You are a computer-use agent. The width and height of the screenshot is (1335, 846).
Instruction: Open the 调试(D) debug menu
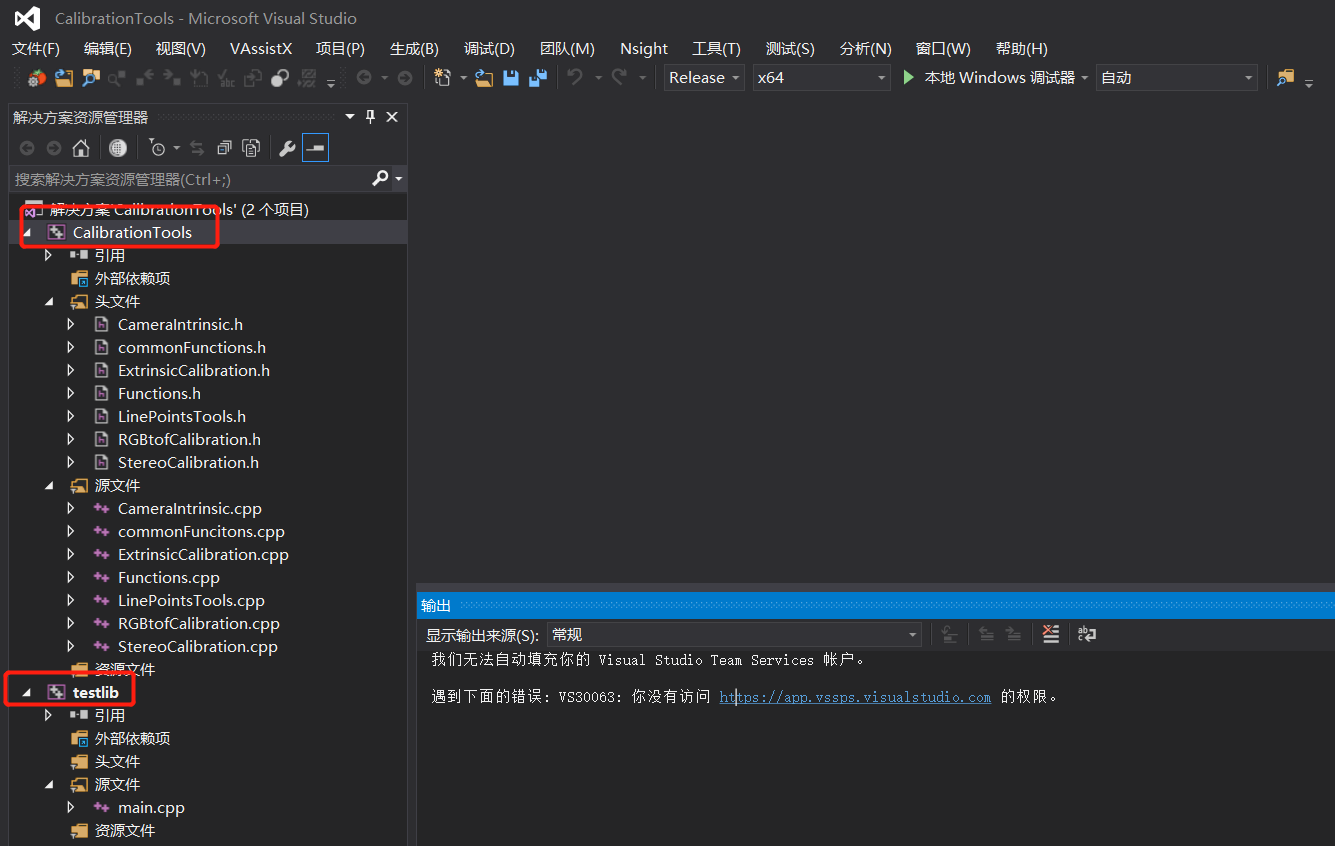click(x=489, y=48)
